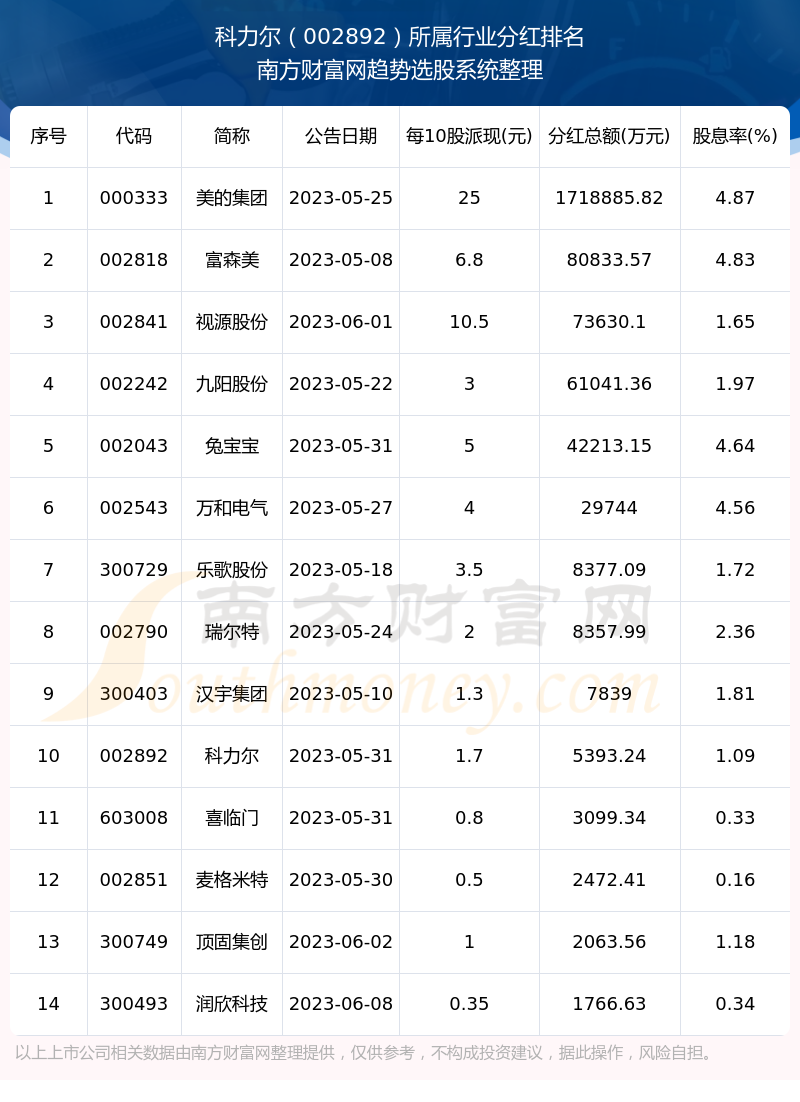The height and width of the screenshot is (1102, 800).
Task: Click dividend yield 1.09
Action: click(x=735, y=756)
